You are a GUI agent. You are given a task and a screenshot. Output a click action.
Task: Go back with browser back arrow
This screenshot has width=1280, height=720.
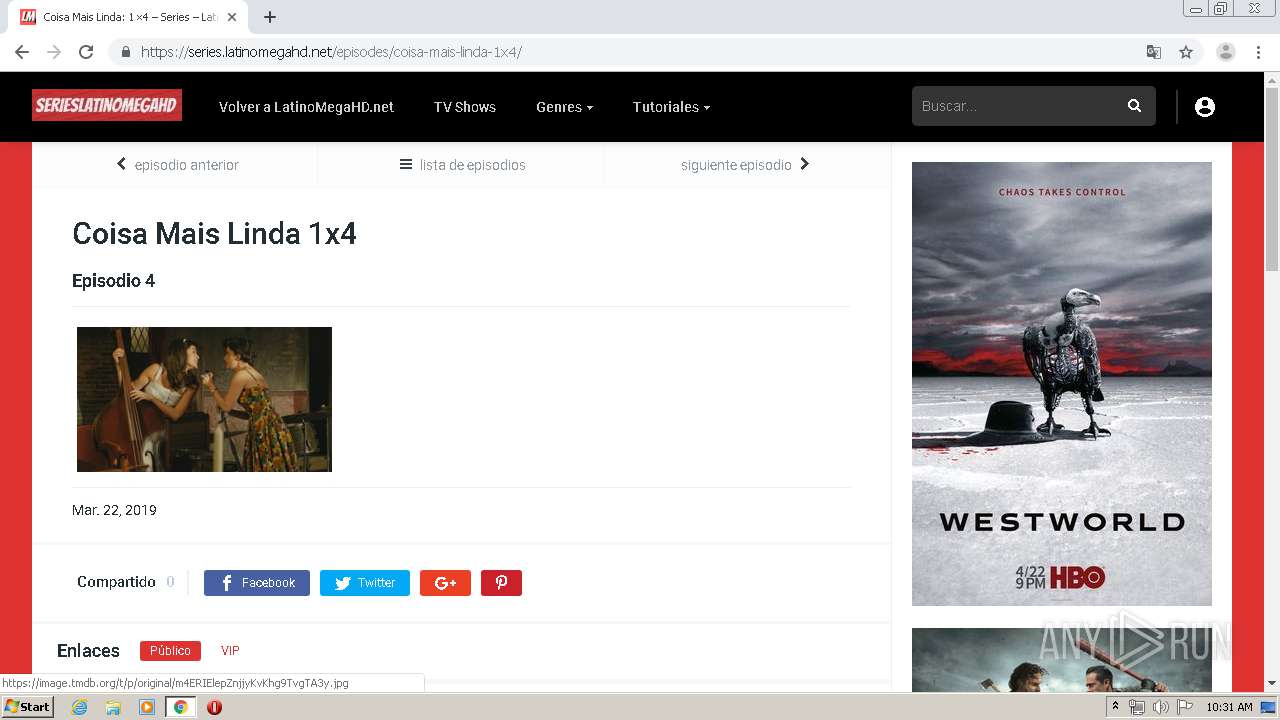22,52
